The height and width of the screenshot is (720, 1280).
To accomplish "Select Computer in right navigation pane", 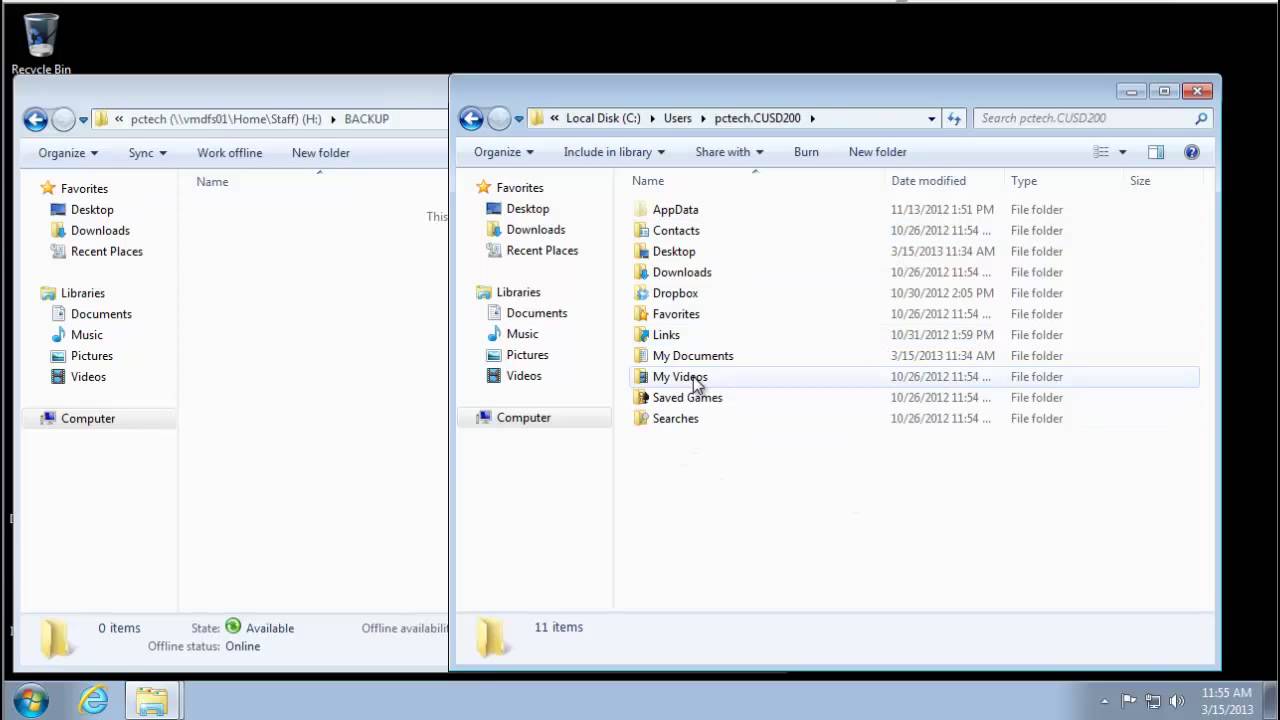I will 523,418.
